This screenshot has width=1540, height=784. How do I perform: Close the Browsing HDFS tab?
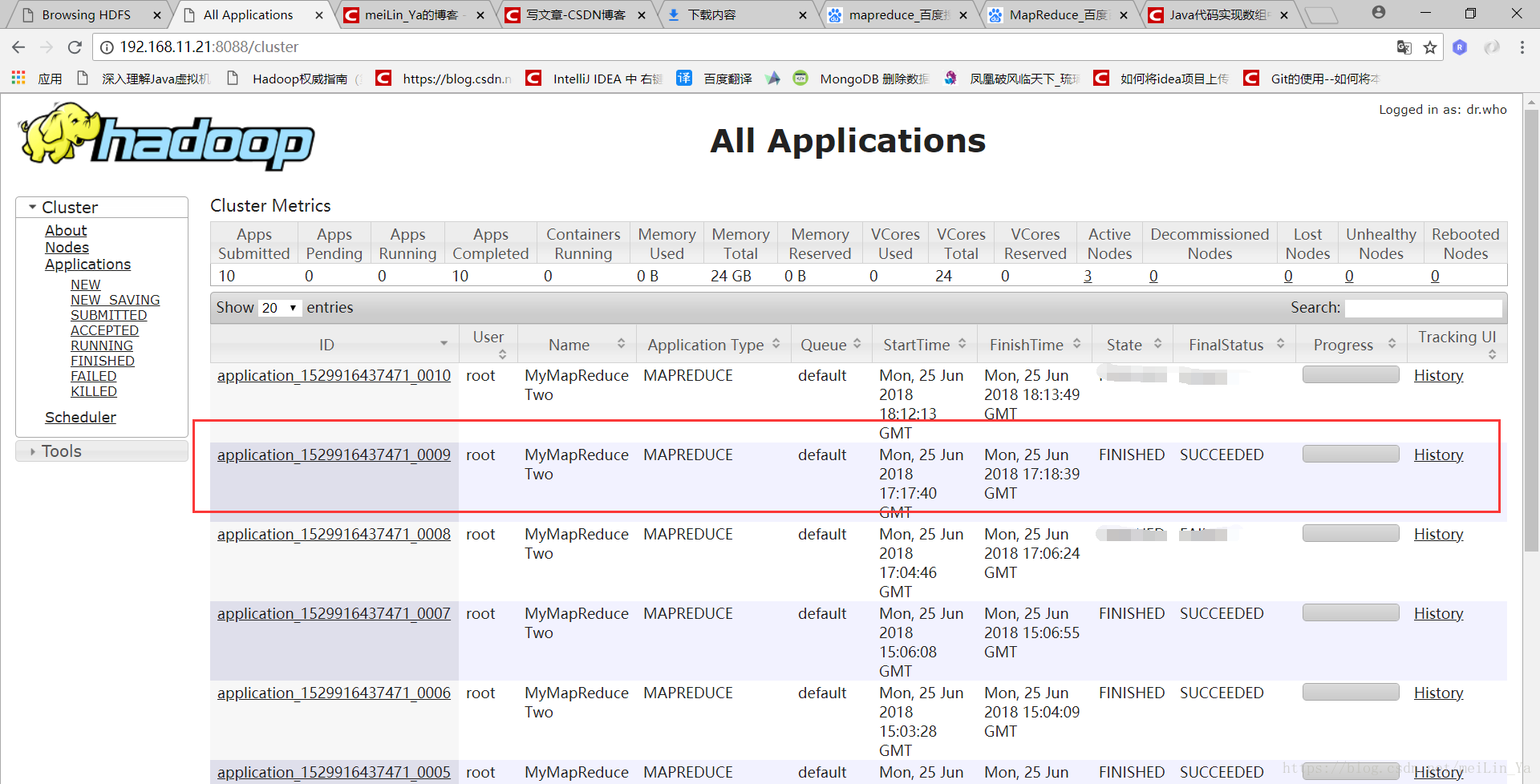tap(157, 15)
